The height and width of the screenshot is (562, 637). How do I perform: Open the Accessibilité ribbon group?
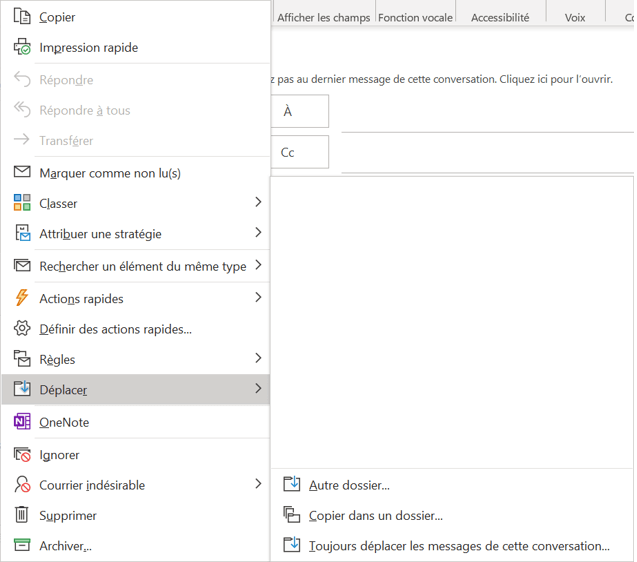point(500,17)
